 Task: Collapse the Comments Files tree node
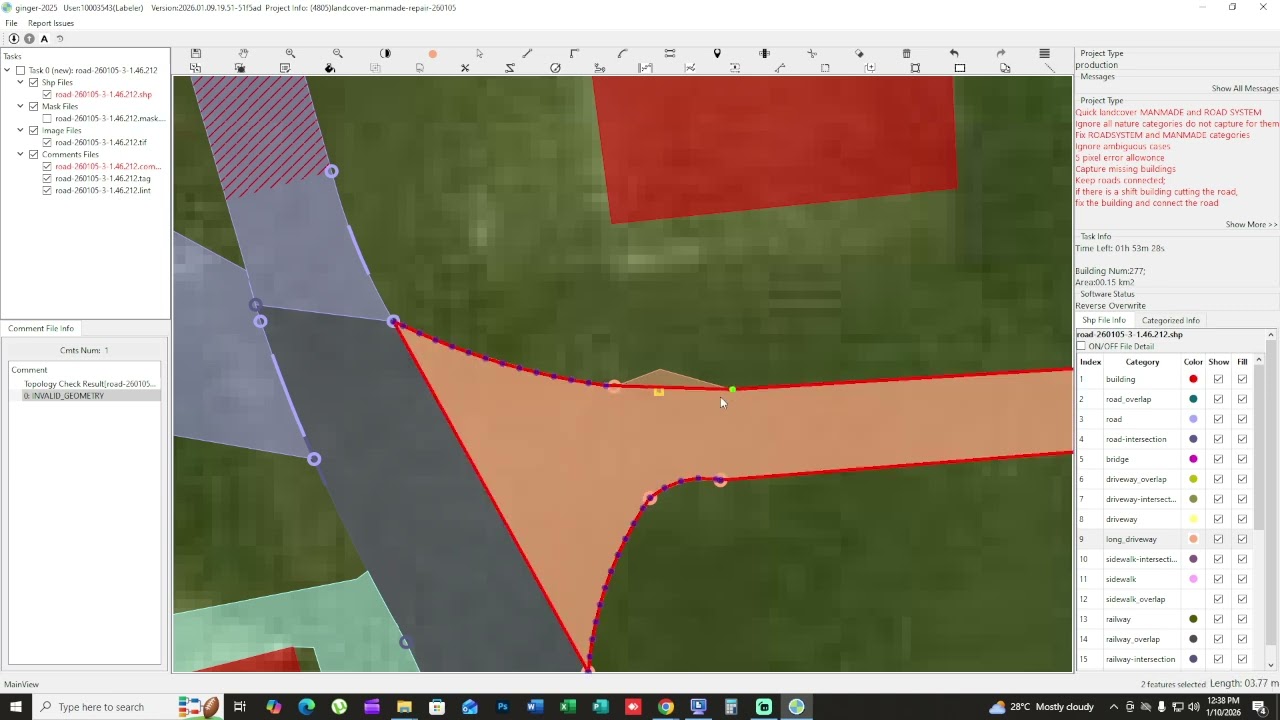[x=20, y=154]
